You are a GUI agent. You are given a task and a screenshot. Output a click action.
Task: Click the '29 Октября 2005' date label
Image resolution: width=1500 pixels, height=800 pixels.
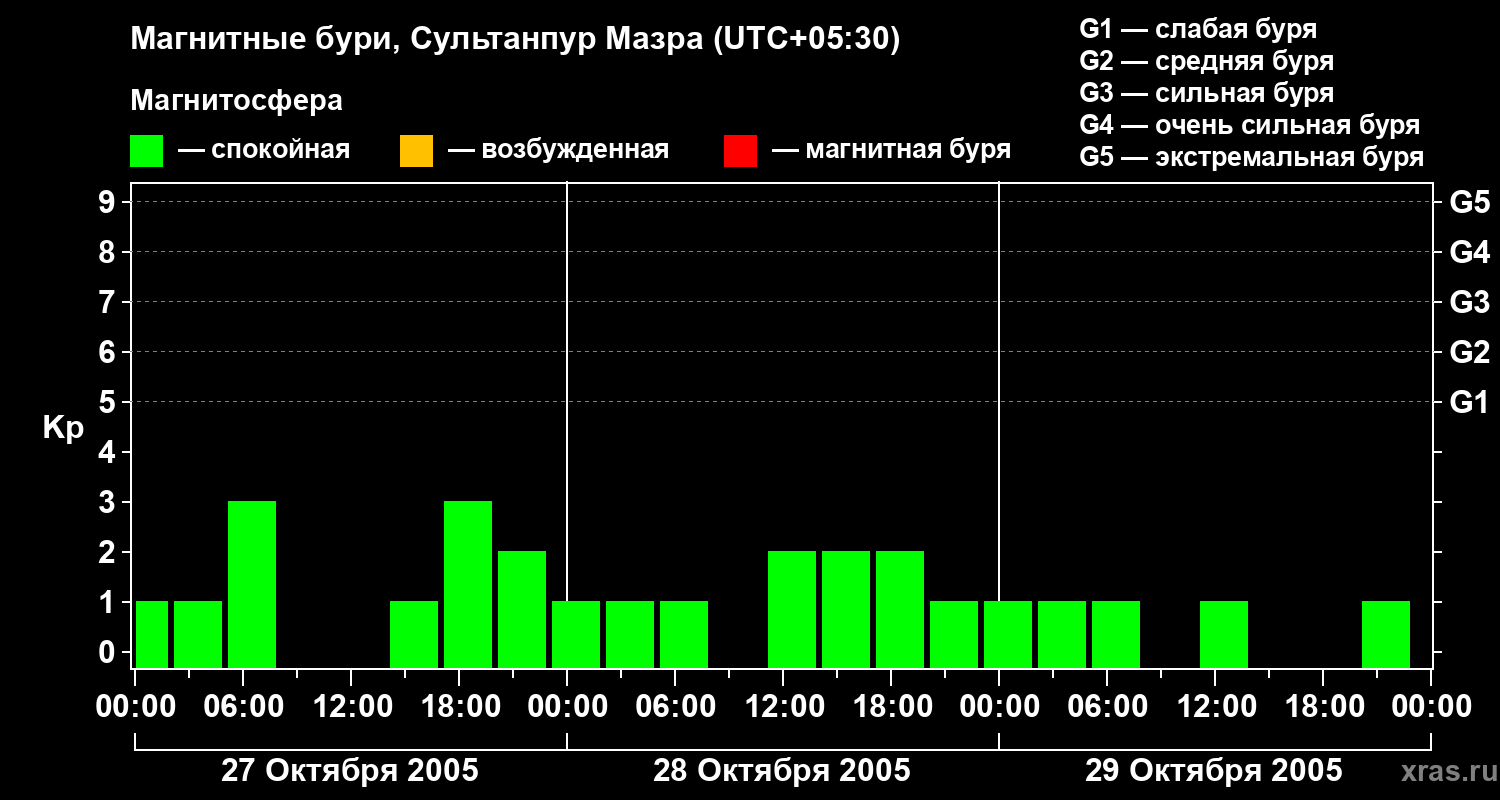1214,771
